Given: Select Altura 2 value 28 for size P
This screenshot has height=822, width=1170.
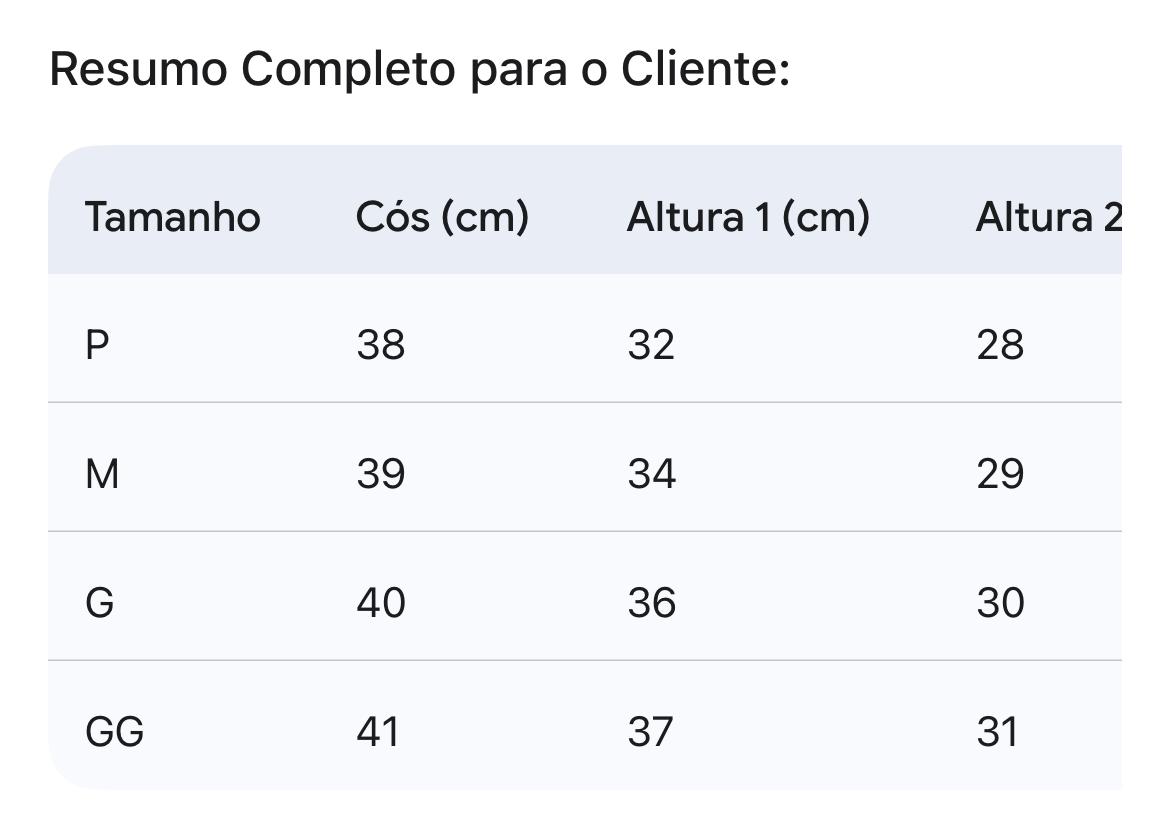Looking at the screenshot, I should pos(999,345).
